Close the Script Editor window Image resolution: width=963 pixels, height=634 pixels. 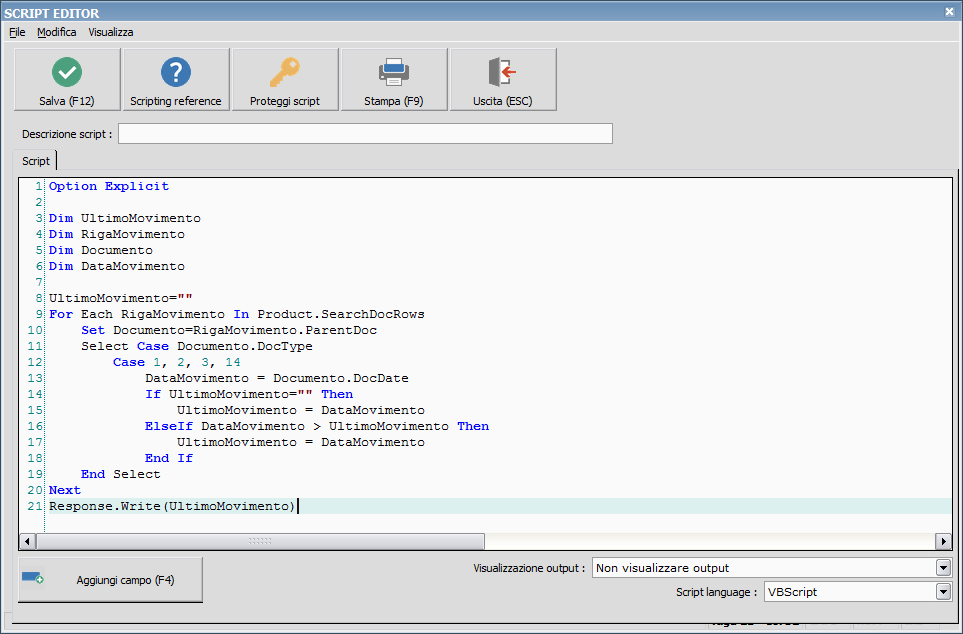tap(949, 12)
